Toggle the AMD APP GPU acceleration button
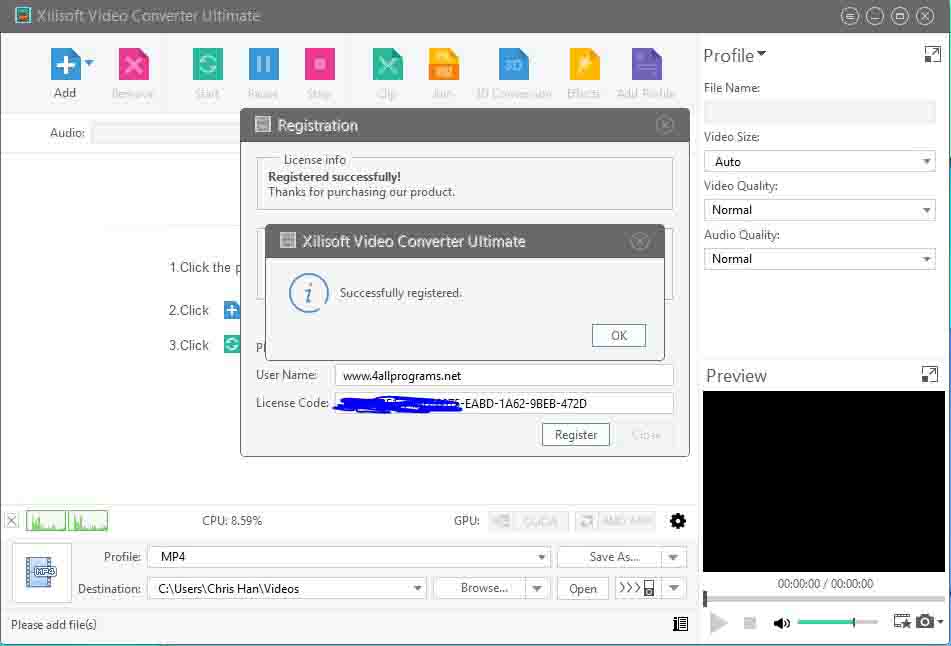 pyautogui.click(x=616, y=520)
